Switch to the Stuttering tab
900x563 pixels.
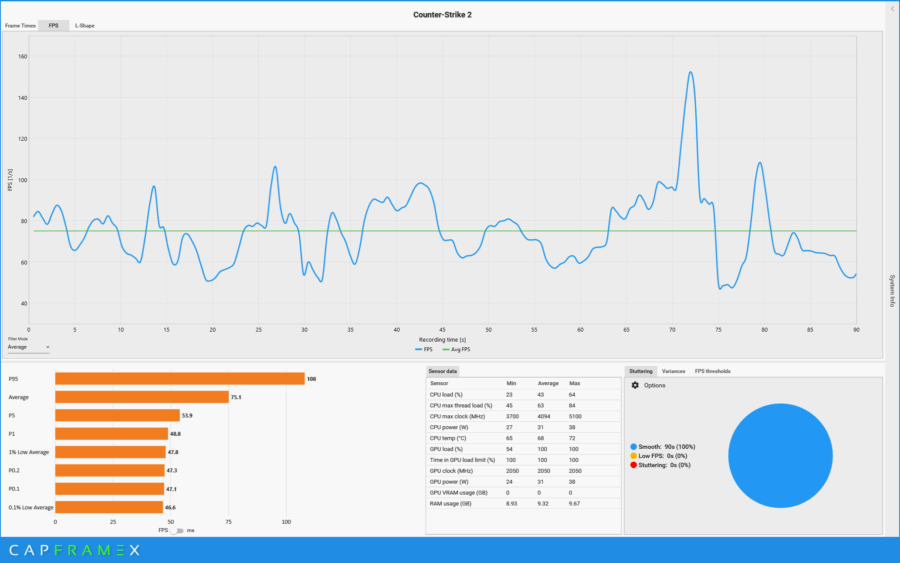(641, 371)
